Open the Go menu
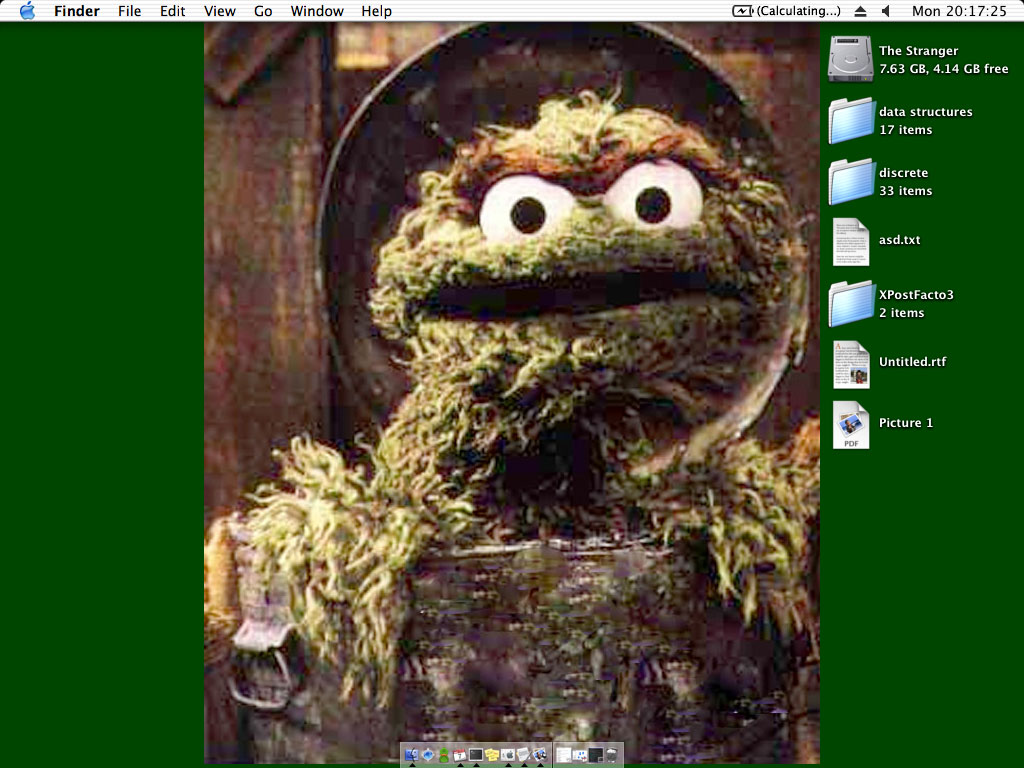1024x768 pixels. pyautogui.click(x=263, y=11)
